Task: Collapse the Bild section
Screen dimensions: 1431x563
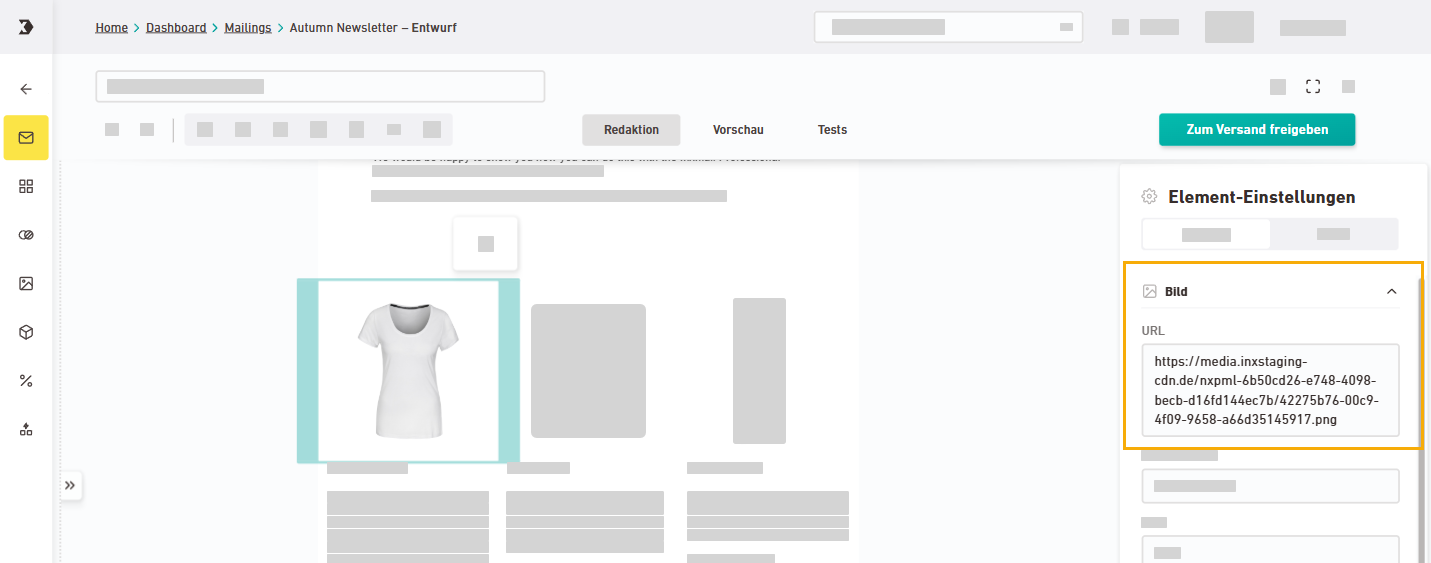Action: [1391, 292]
